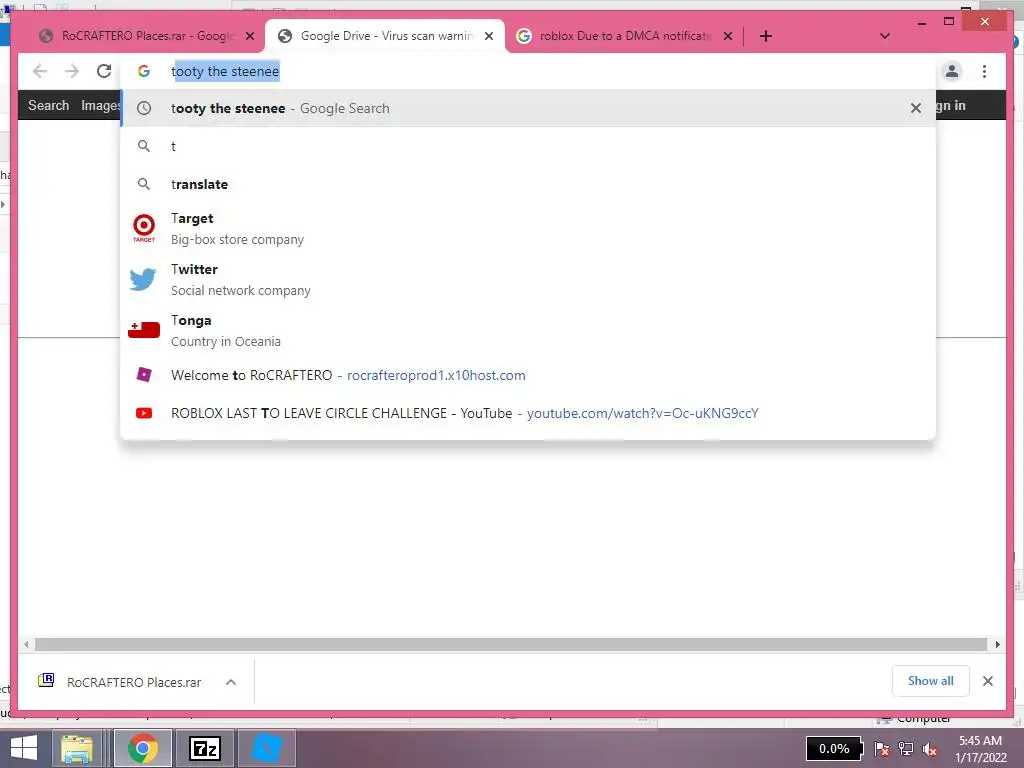Image resolution: width=1024 pixels, height=768 pixels.
Task: Close the roblox DMCA notification tab
Action: point(728,36)
